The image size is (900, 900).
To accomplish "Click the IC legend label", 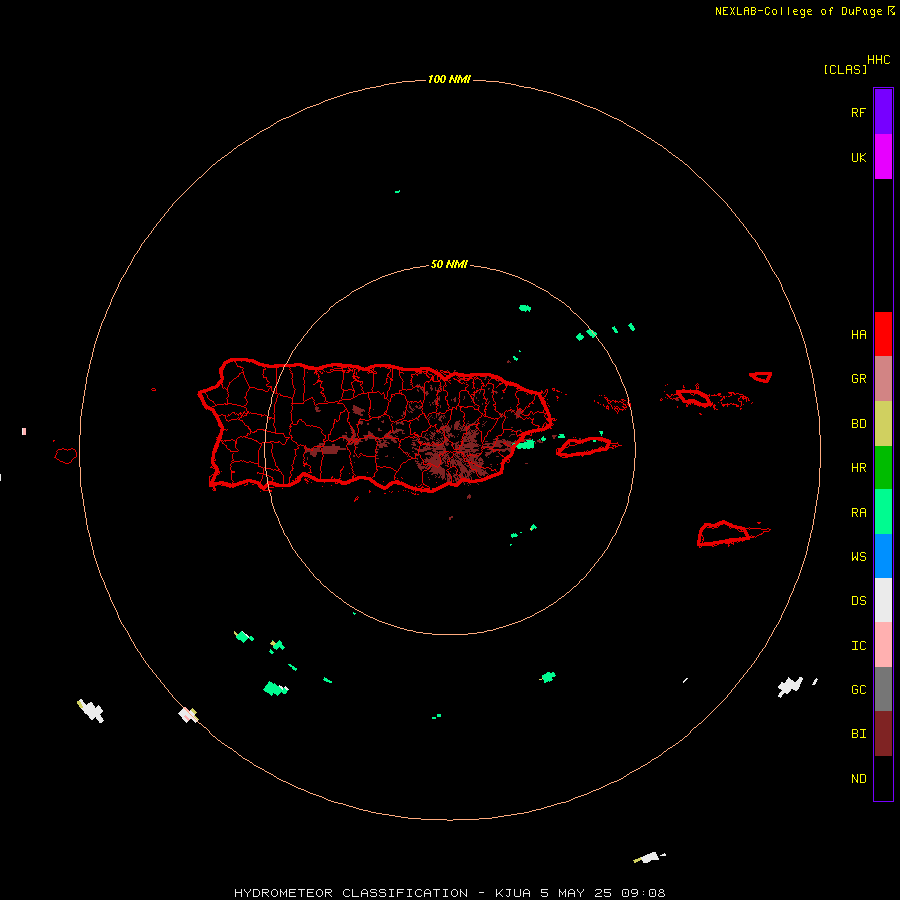I will click(x=858, y=646).
